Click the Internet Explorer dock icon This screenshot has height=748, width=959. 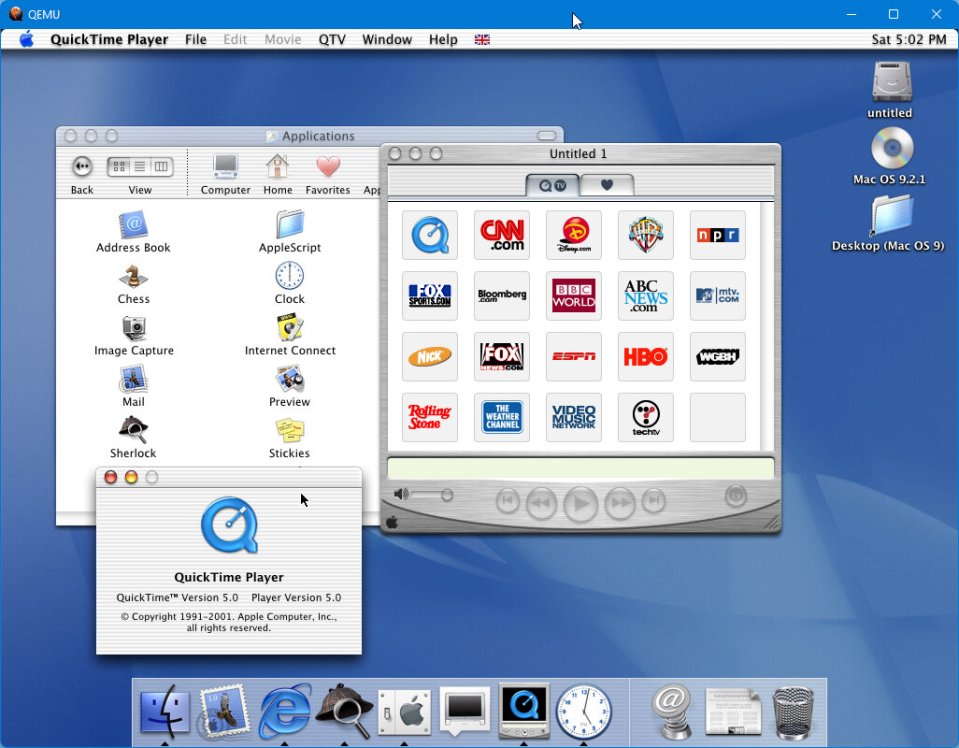click(284, 712)
